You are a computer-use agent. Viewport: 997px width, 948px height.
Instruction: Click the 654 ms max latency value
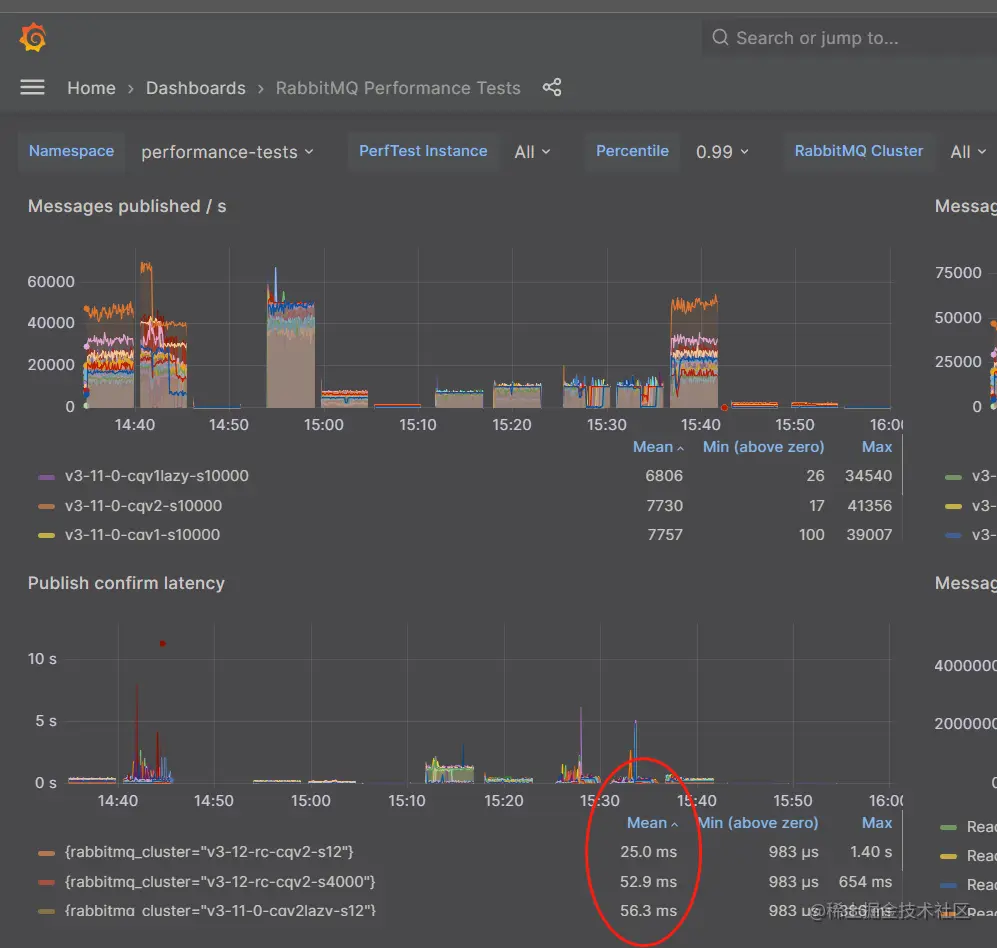(x=865, y=882)
